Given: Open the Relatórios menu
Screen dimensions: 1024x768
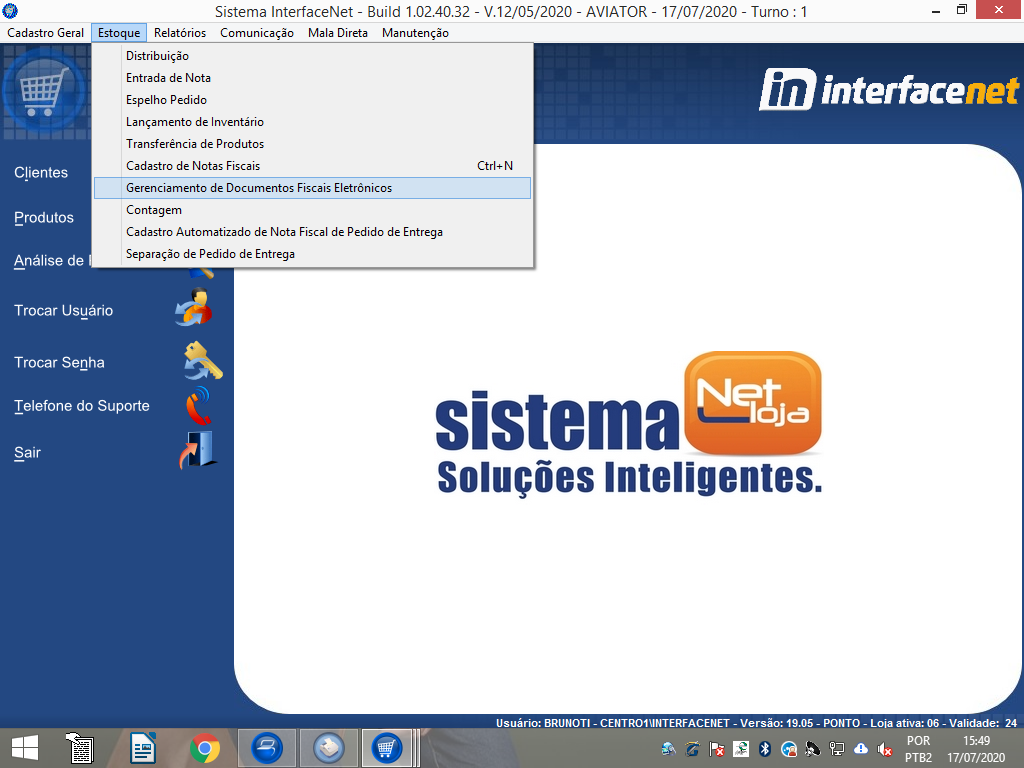Looking at the screenshot, I should coord(180,33).
